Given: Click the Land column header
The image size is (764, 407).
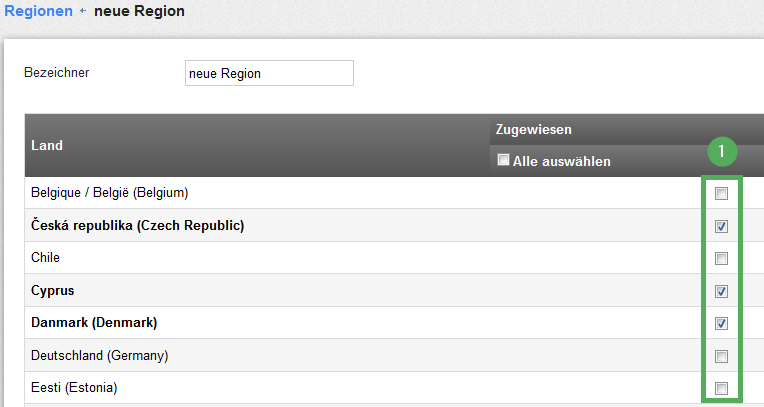Looking at the screenshot, I should (x=47, y=145).
